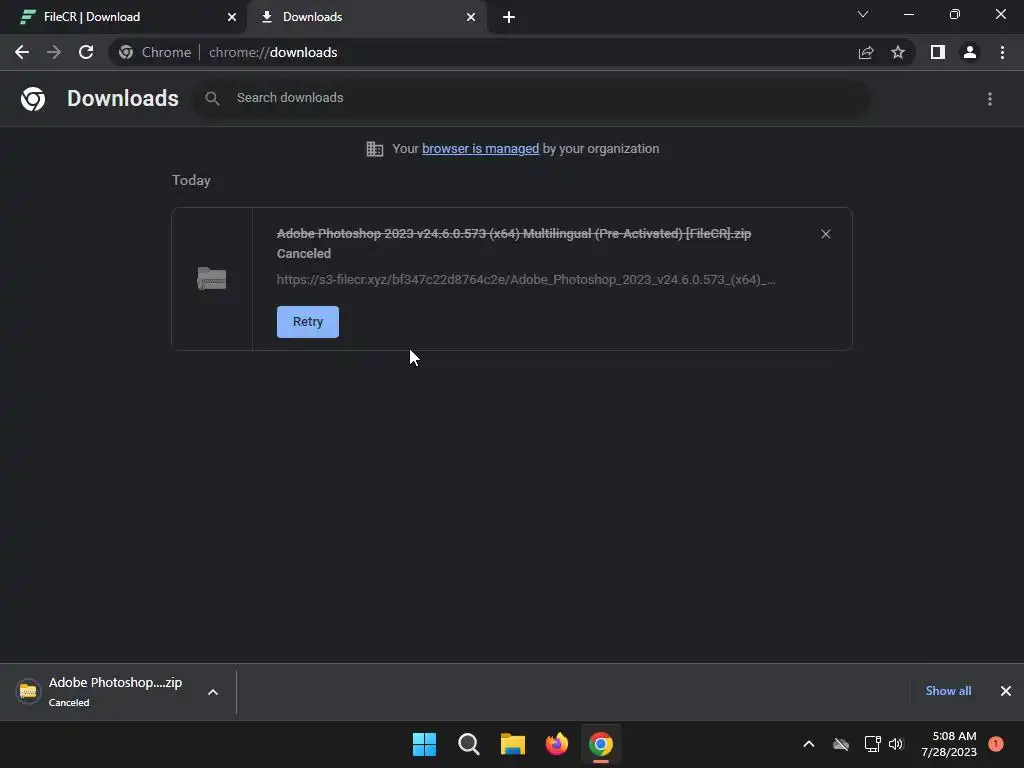
Task: Click Show all downloads link
Action: click(x=948, y=691)
